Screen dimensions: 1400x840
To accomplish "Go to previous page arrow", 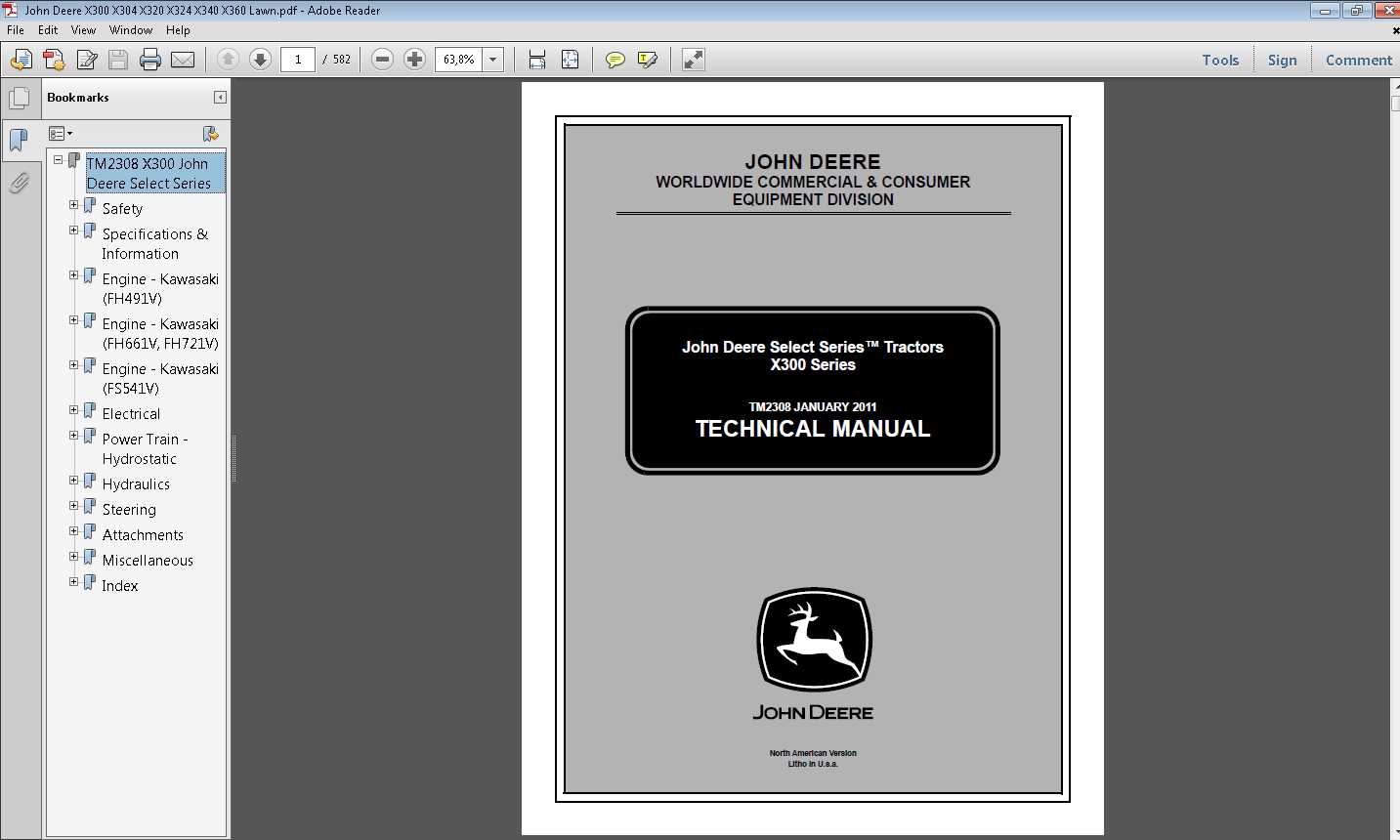I will pos(228,60).
